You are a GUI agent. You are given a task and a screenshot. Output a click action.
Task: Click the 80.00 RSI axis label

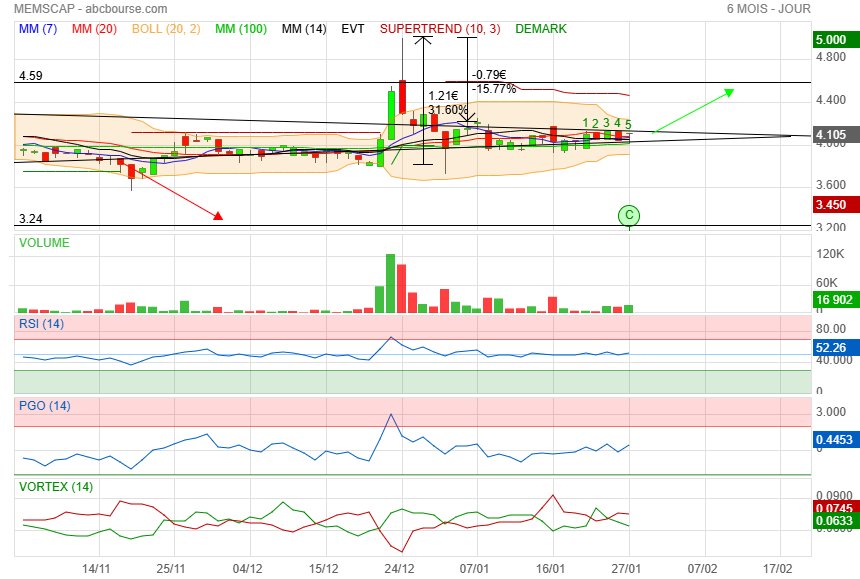pyautogui.click(x=831, y=329)
